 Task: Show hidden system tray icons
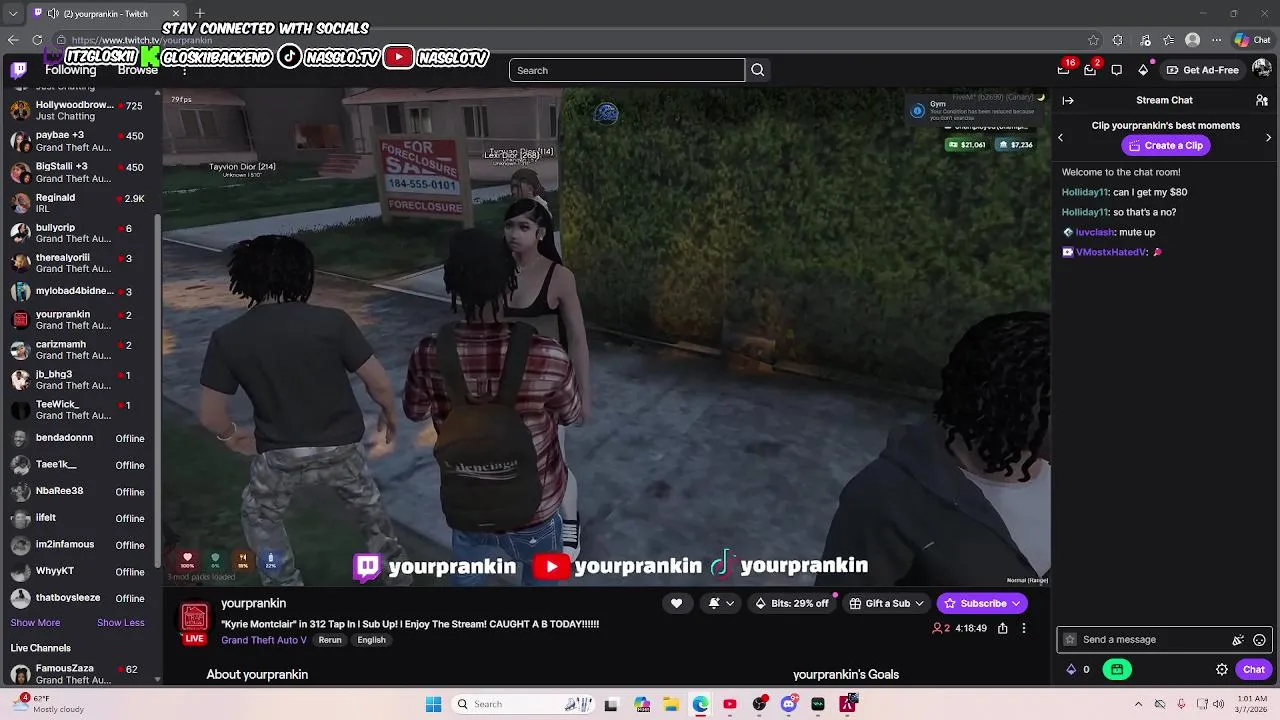[x=1139, y=704]
